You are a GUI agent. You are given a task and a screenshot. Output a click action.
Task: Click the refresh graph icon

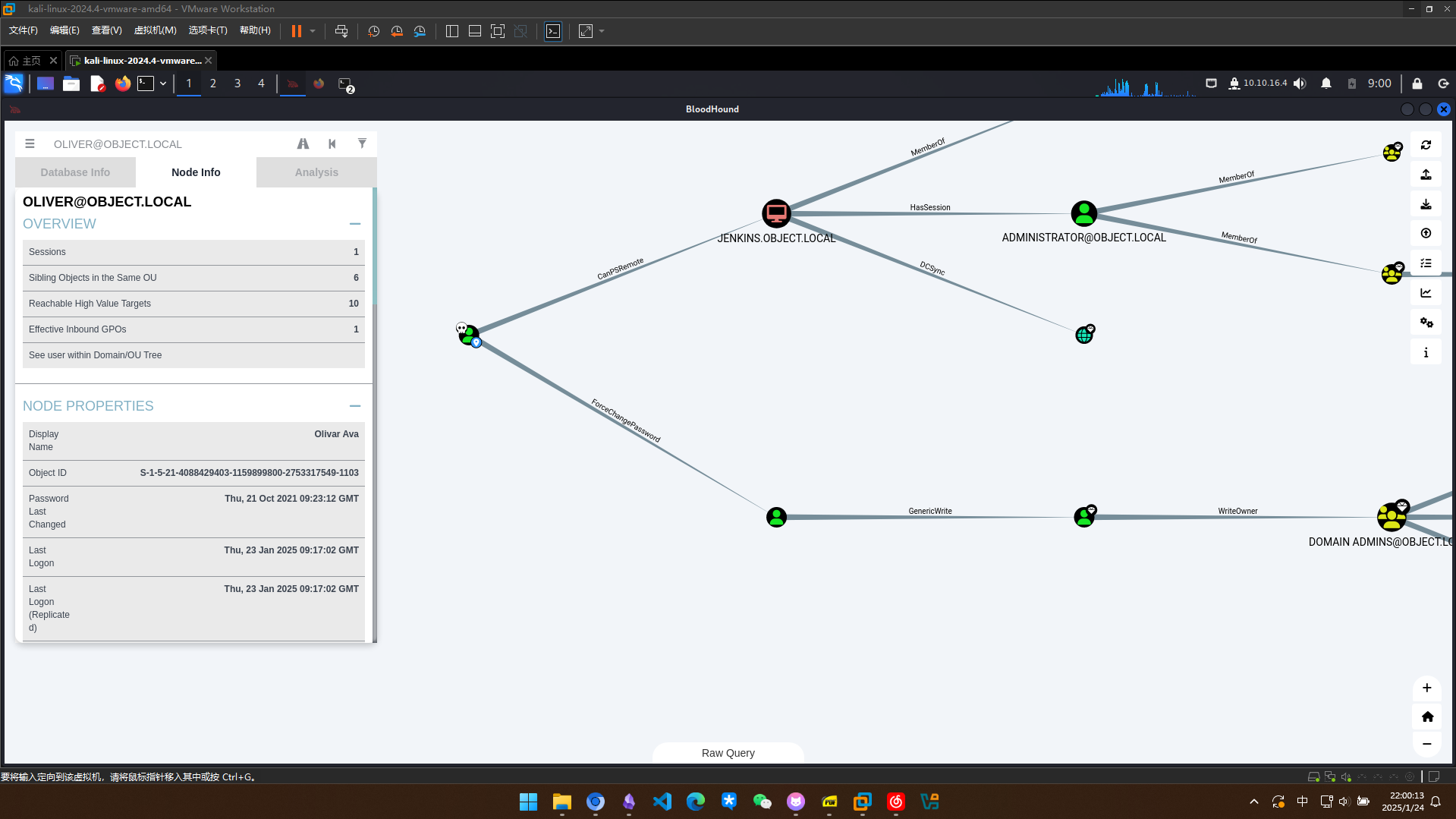coord(1426,145)
